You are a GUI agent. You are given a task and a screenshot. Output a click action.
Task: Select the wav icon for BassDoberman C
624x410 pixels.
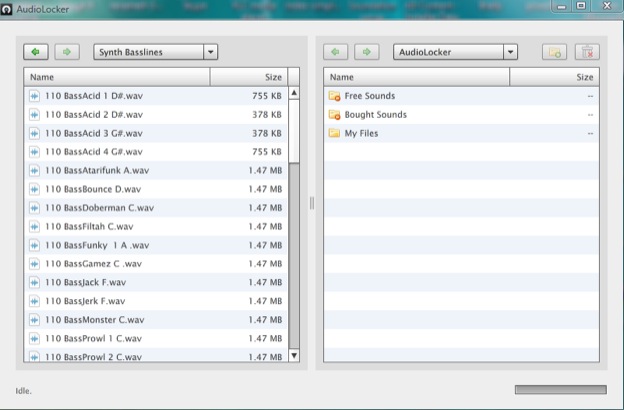pyautogui.click(x=35, y=208)
